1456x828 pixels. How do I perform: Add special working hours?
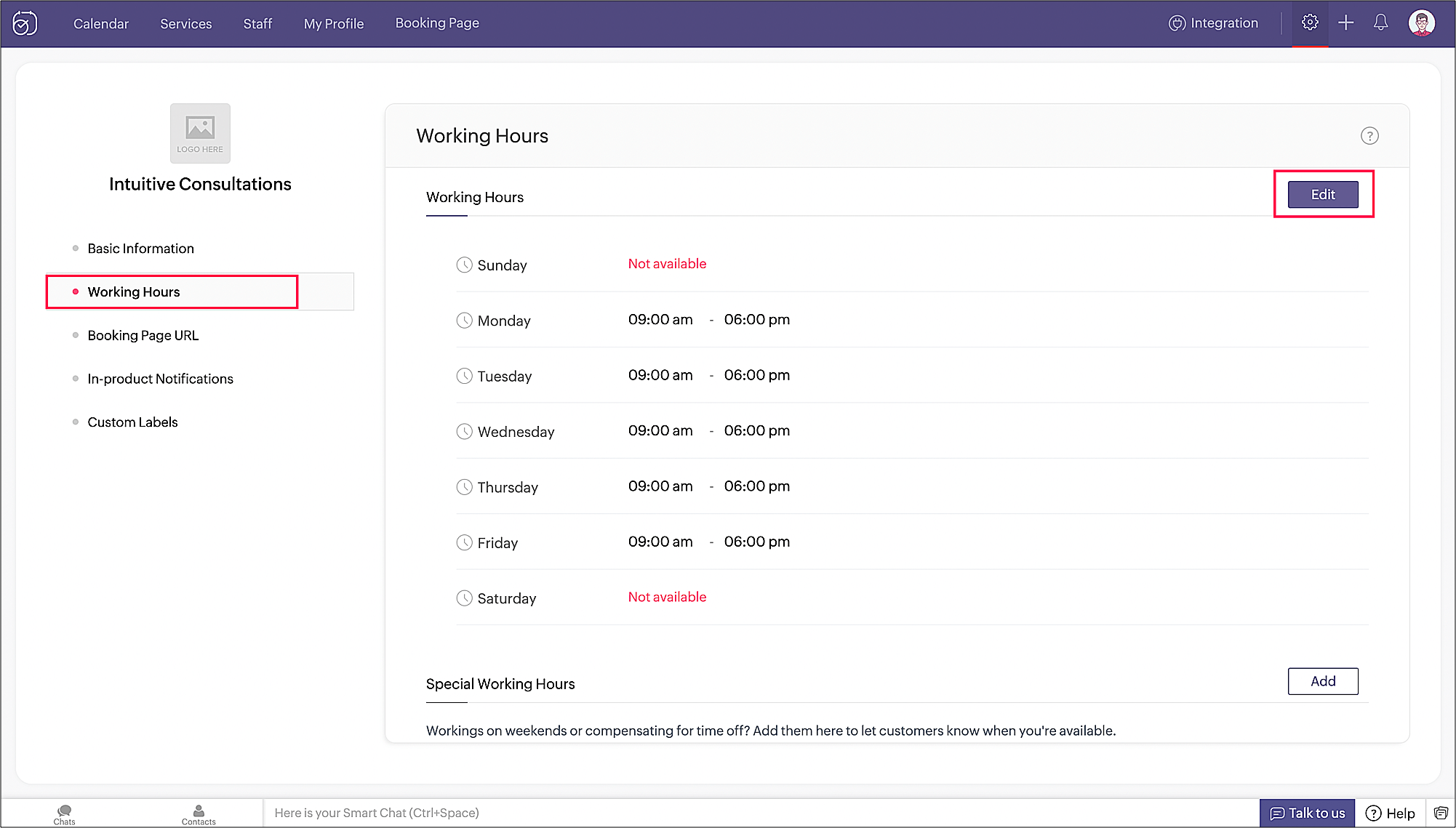click(1322, 681)
